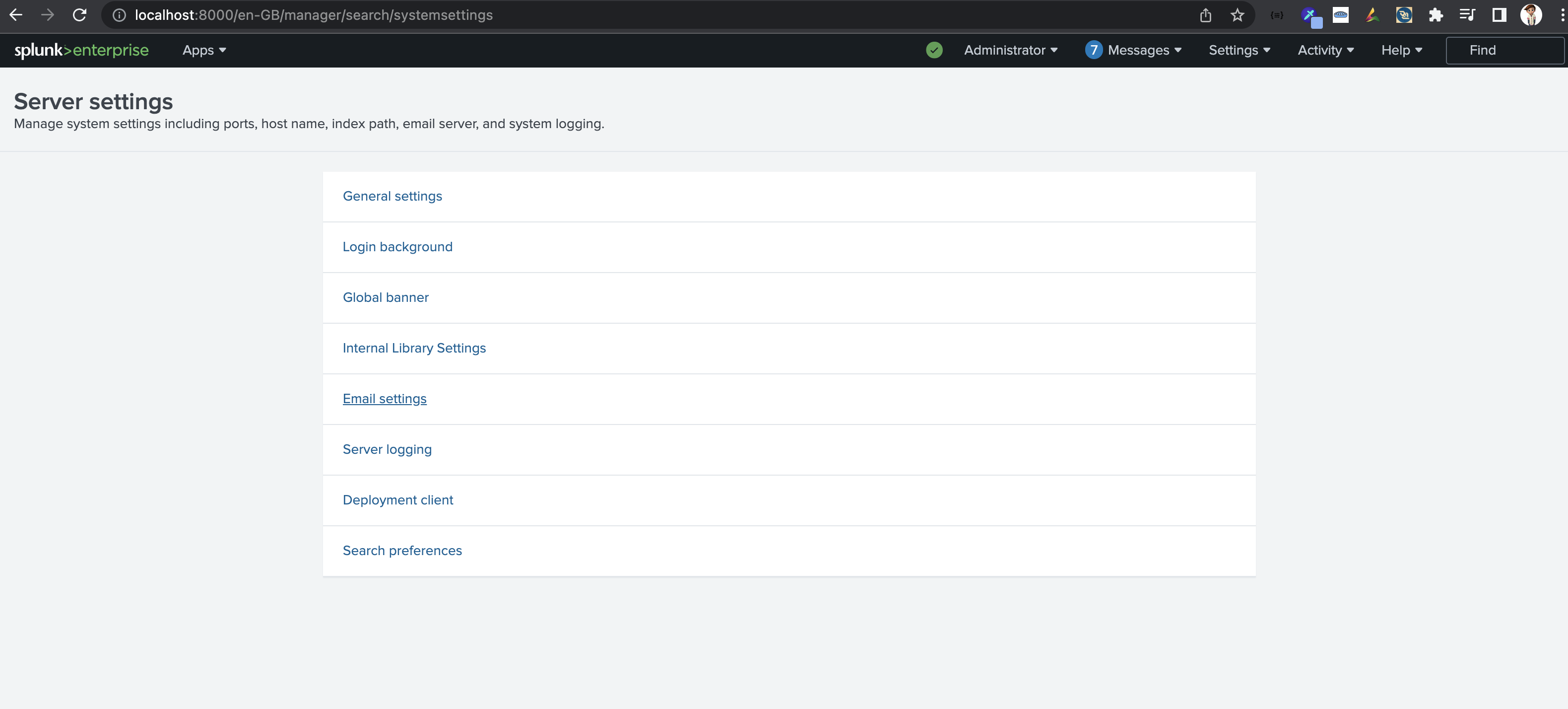
Task: Click the splunk>enterprise logo
Action: pos(82,51)
